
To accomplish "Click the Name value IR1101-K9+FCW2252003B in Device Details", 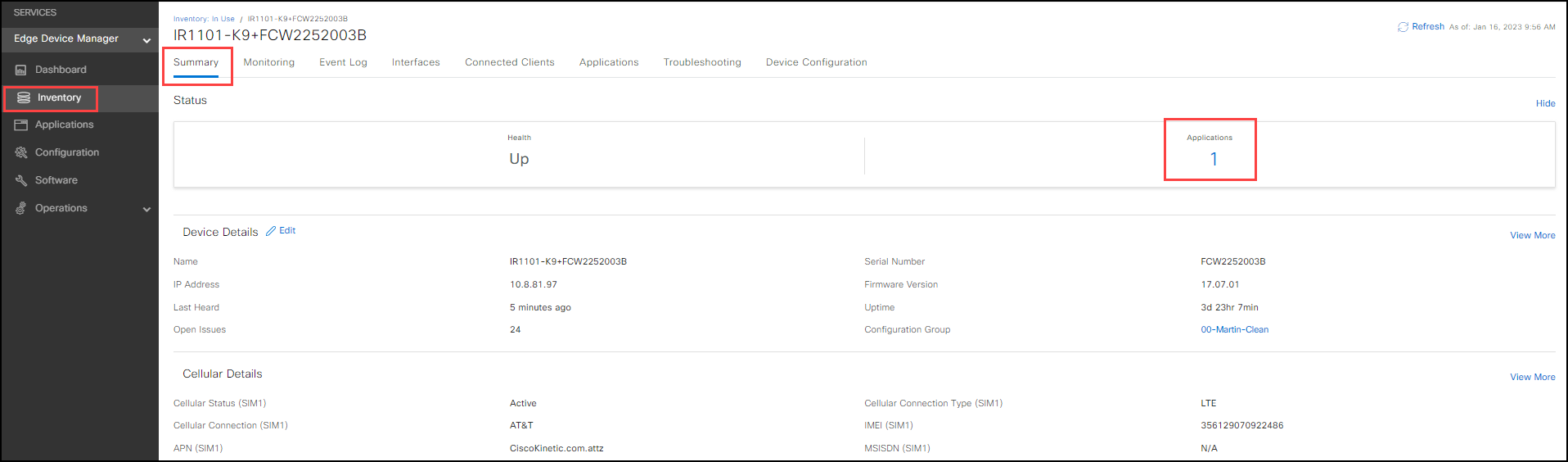I will tap(568, 262).
